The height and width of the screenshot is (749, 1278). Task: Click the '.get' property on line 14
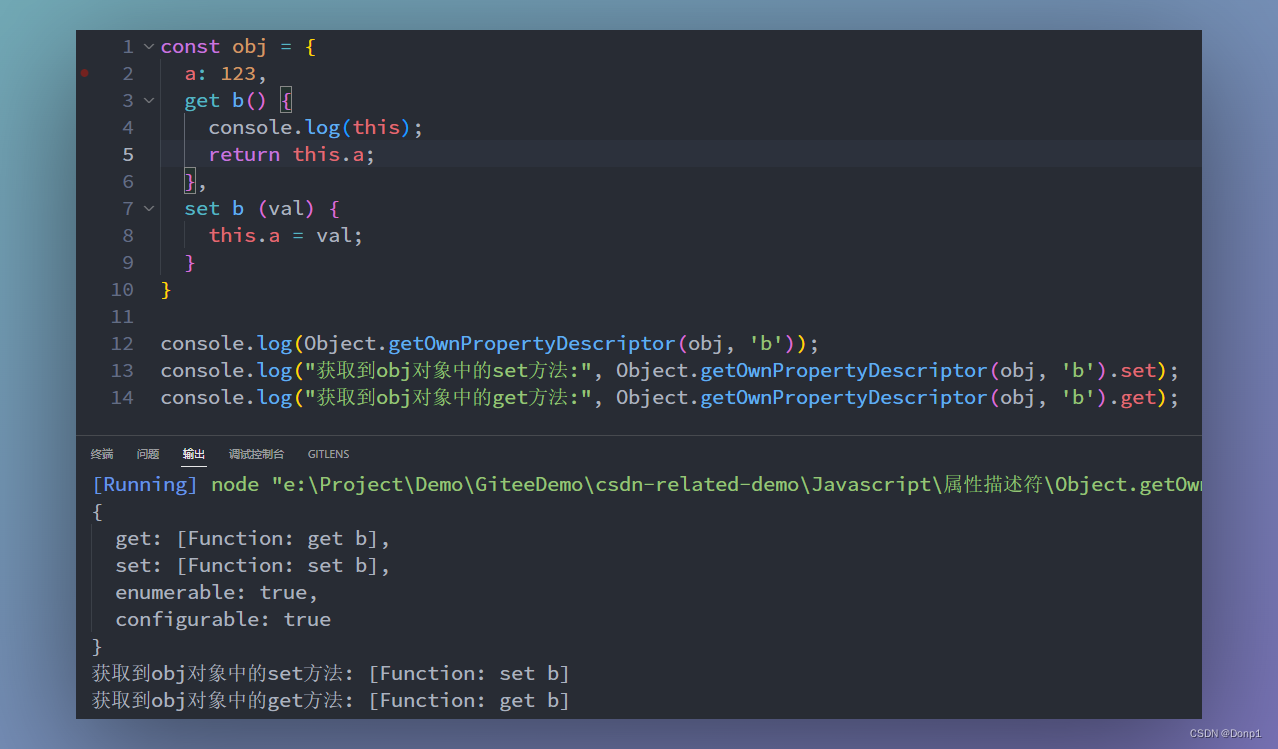click(x=1132, y=397)
